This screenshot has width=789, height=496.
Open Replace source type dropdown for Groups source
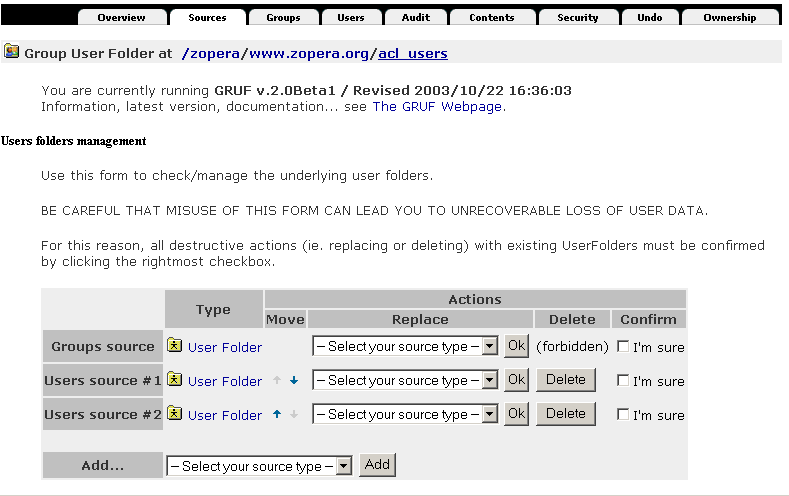tap(405, 347)
